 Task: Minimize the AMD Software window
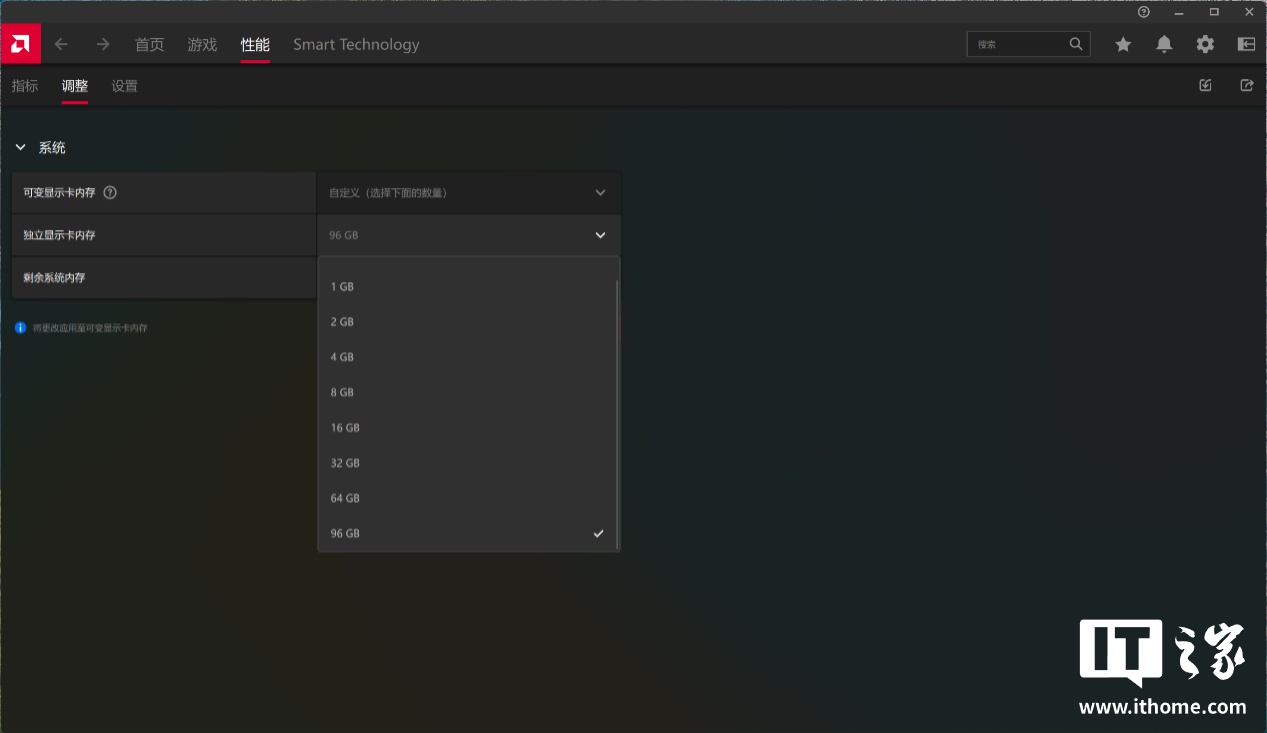click(1179, 12)
